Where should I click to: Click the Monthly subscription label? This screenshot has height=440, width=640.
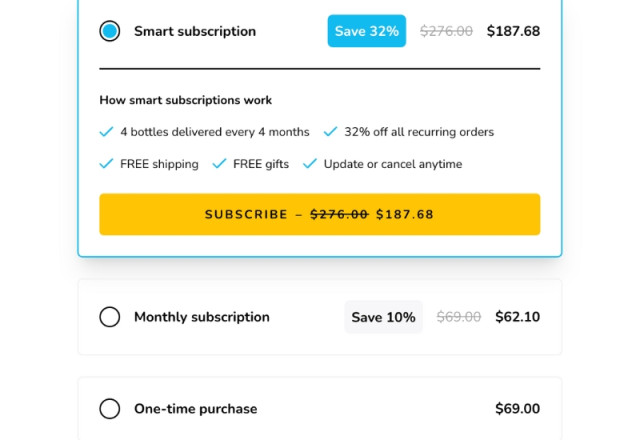point(202,317)
